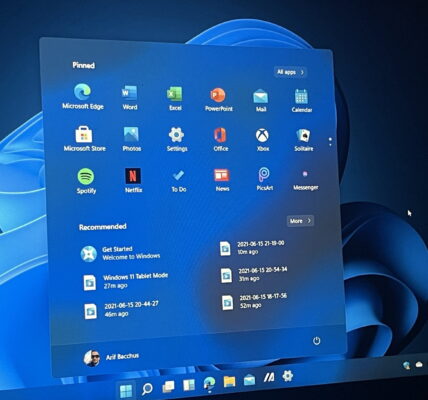The height and width of the screenshot is (400, 428).
Task: Open the Excel pinned app
Action: (175, 98)
